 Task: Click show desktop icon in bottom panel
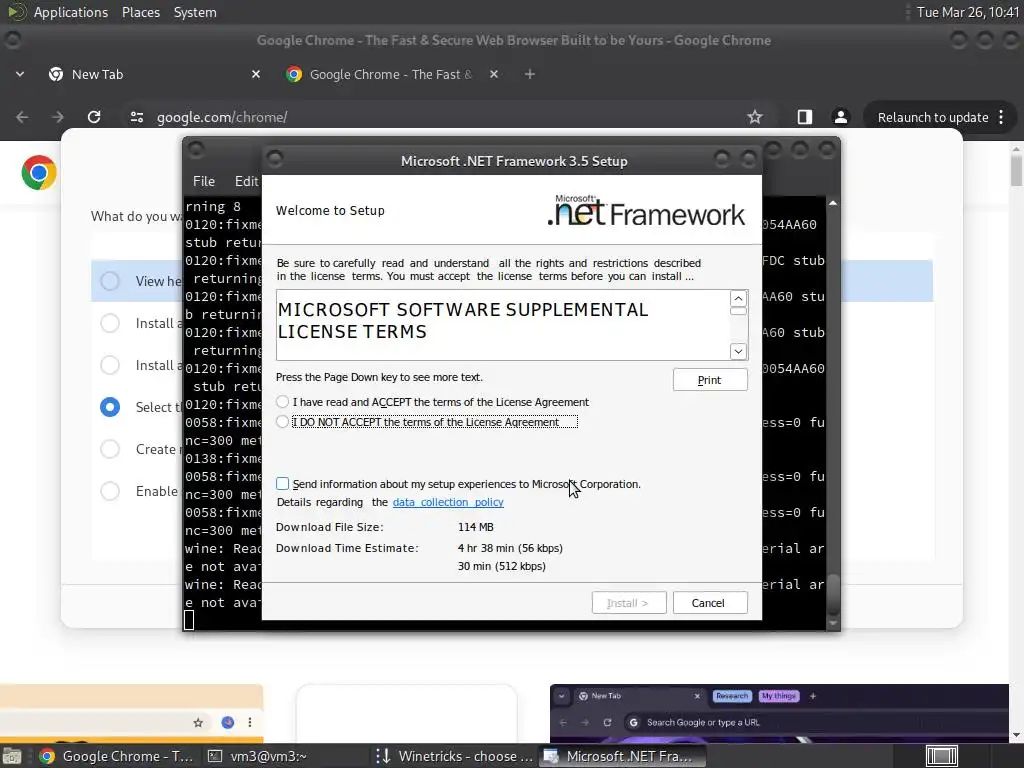[x=11, y=757]
